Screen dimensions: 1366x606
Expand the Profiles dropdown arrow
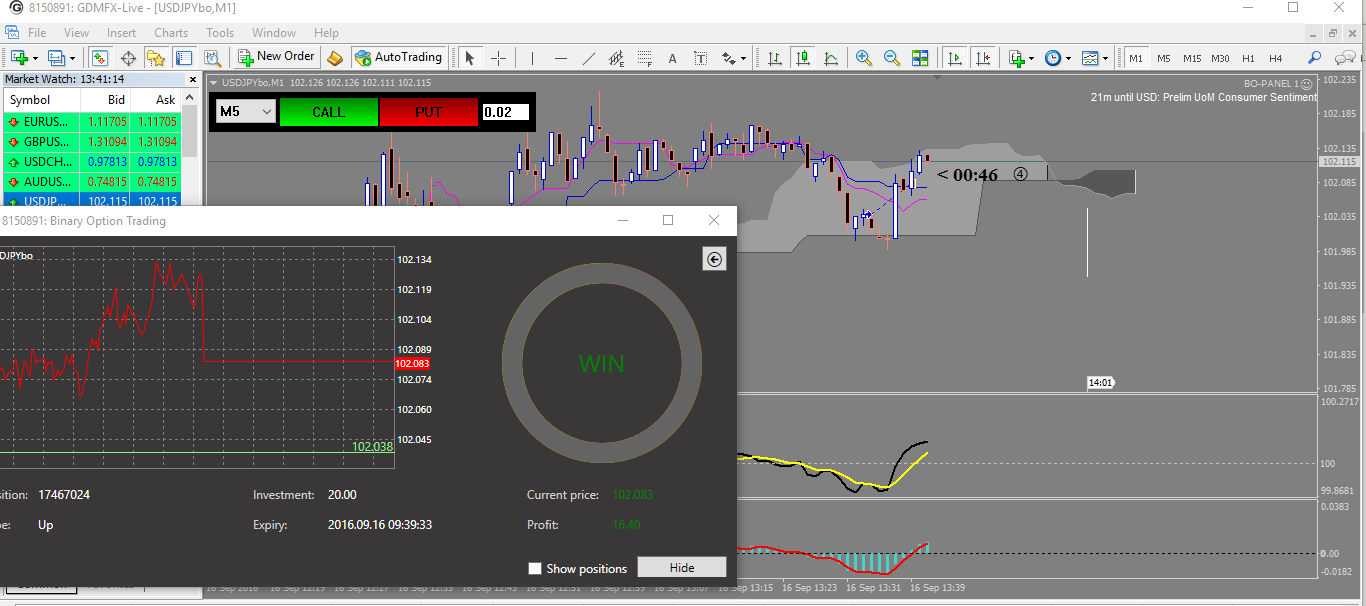coord(72,59)
